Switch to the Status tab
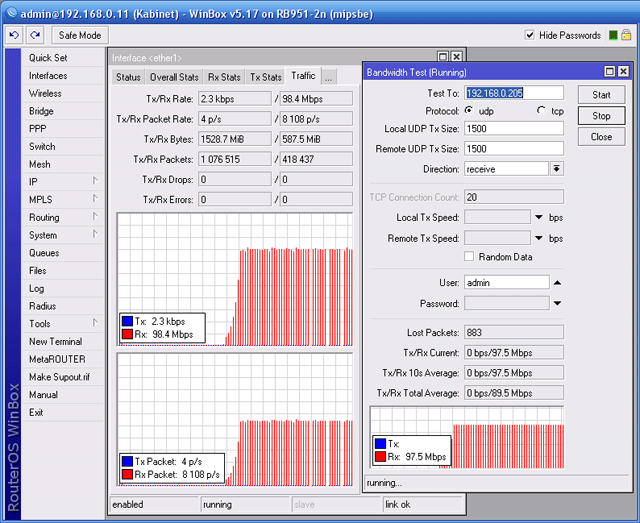640x523 pixels. (x=128, y=77)
